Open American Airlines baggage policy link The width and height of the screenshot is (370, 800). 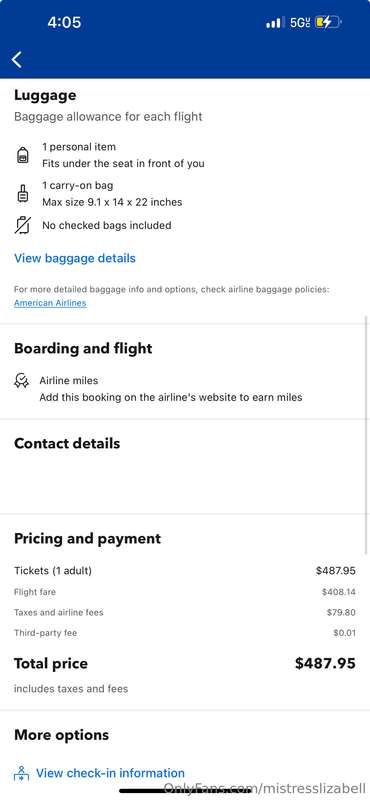pos(50,303)
